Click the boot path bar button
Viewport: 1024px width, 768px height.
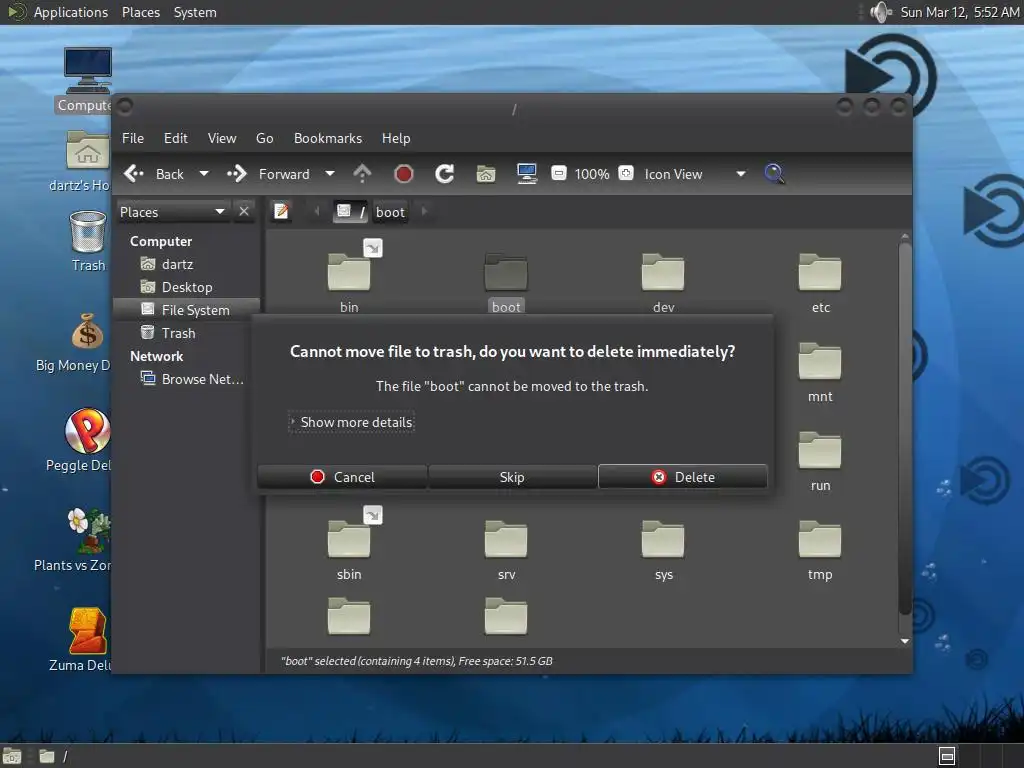(x=390, y=212)
